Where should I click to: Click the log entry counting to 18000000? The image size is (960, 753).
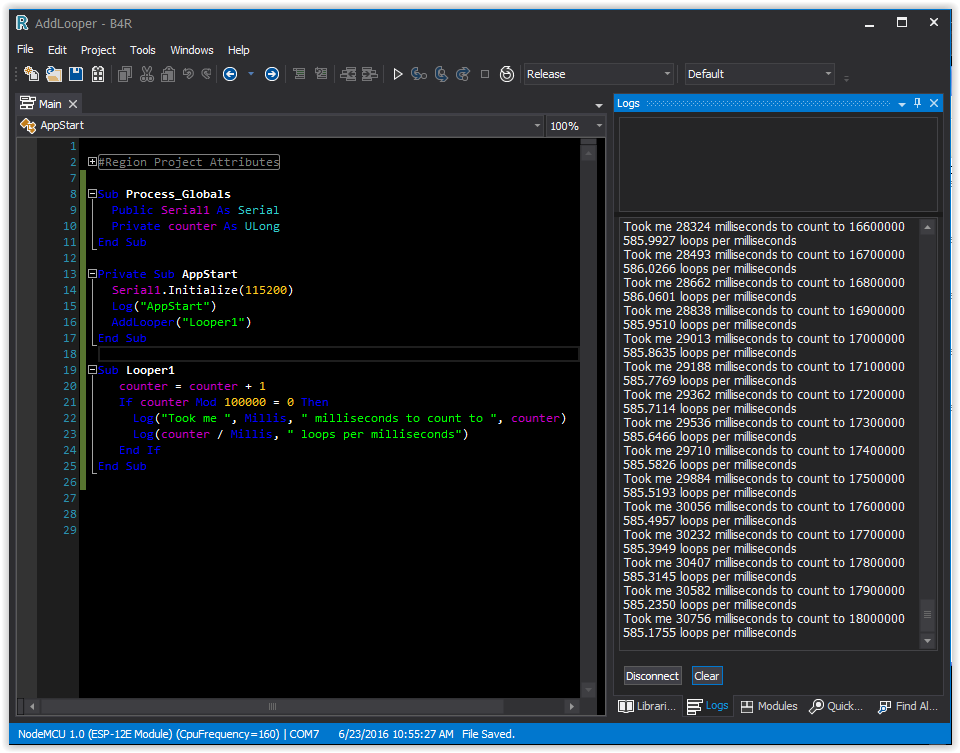pyautogui.click(x=764, y=619)
